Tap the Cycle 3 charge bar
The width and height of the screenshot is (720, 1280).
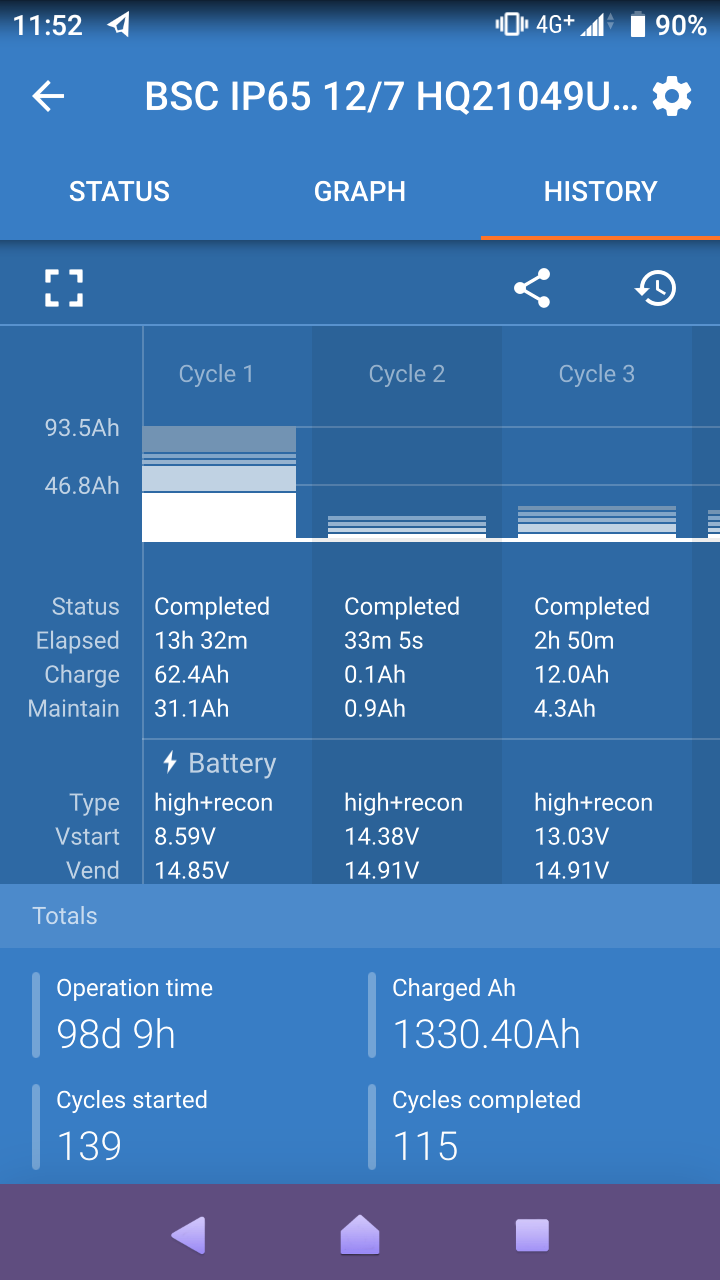pos(597,522)
